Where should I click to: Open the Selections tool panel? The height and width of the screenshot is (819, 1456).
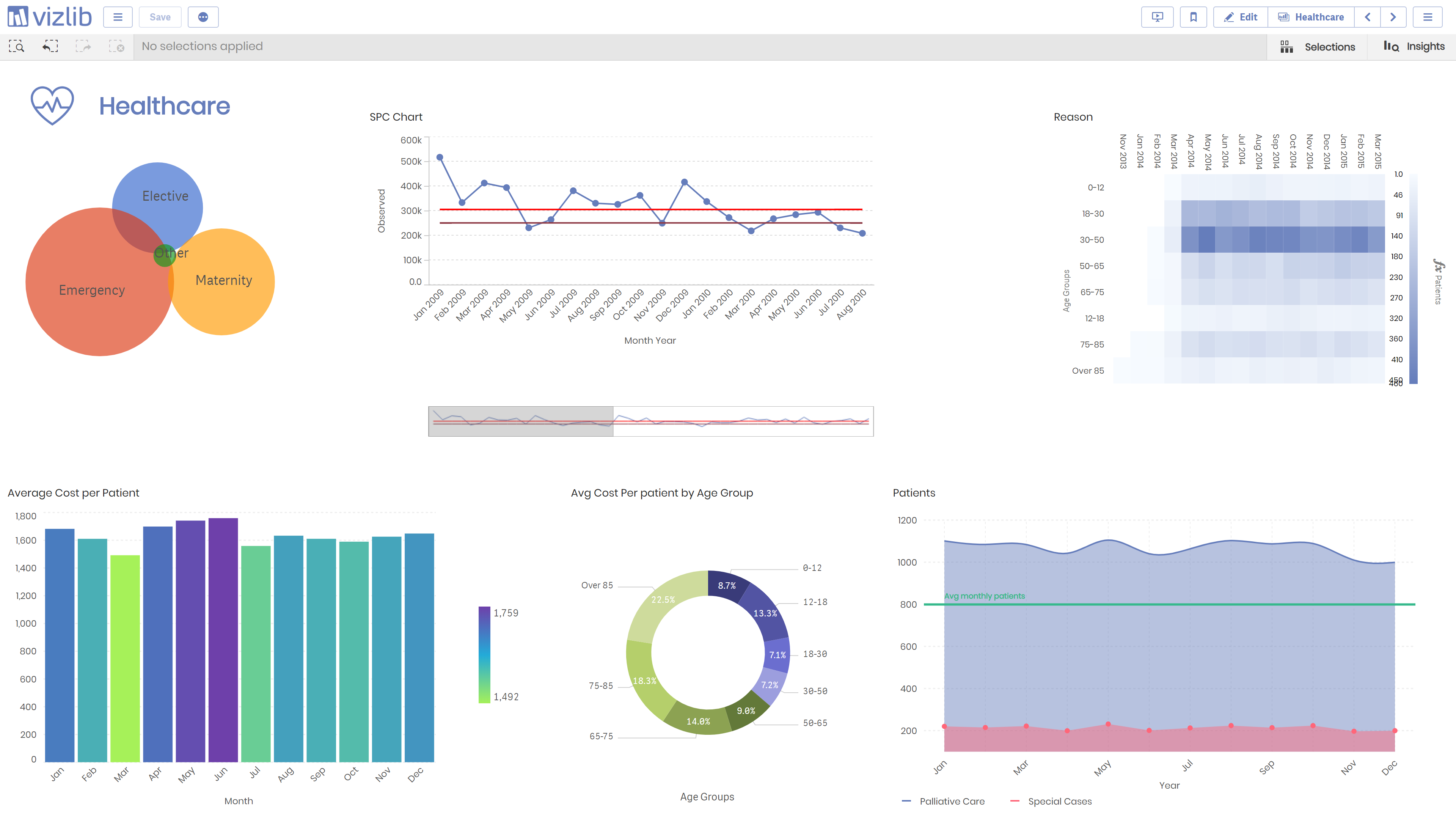click(x=1318, y=47)
